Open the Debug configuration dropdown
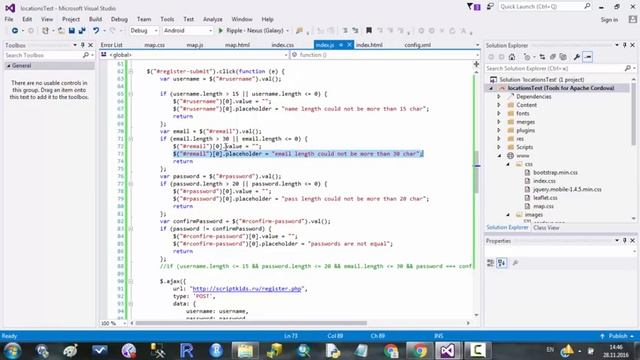The width and height of the screenshot is (640, 360). [x=144, y=31]
